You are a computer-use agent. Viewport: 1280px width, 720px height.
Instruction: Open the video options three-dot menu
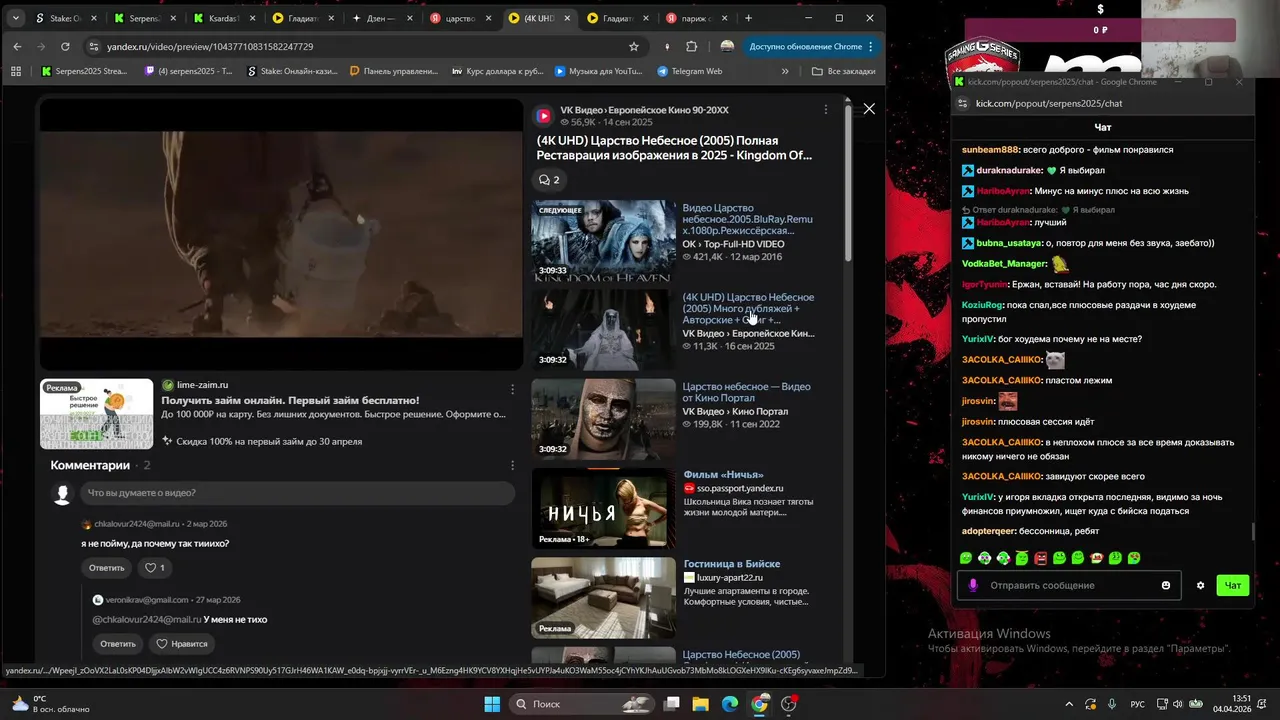[825, 109]
